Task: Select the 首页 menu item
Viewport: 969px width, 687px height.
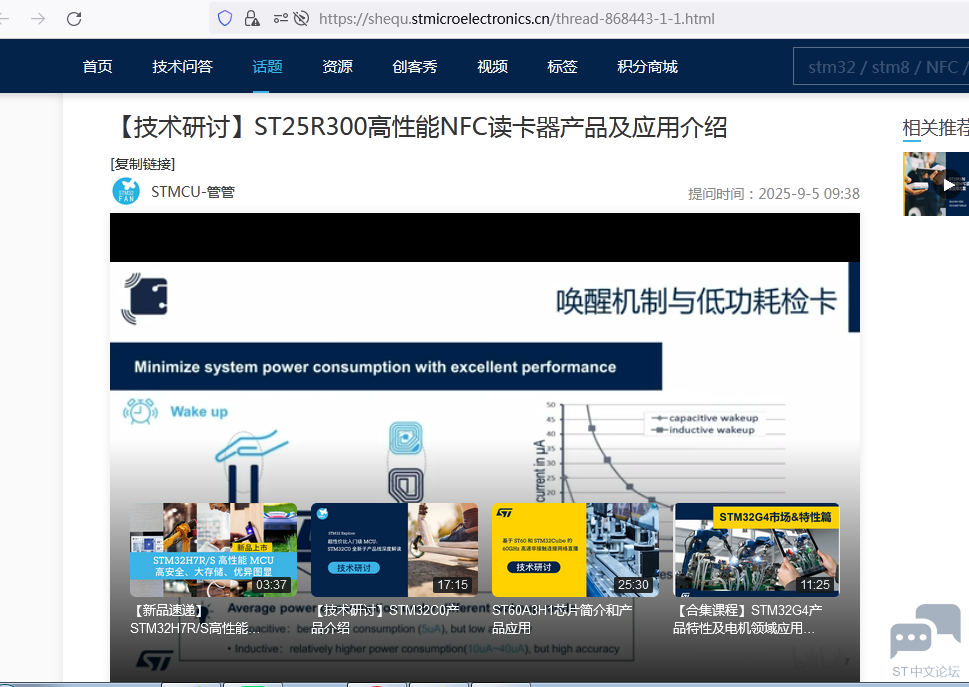Action: point(97,66)
